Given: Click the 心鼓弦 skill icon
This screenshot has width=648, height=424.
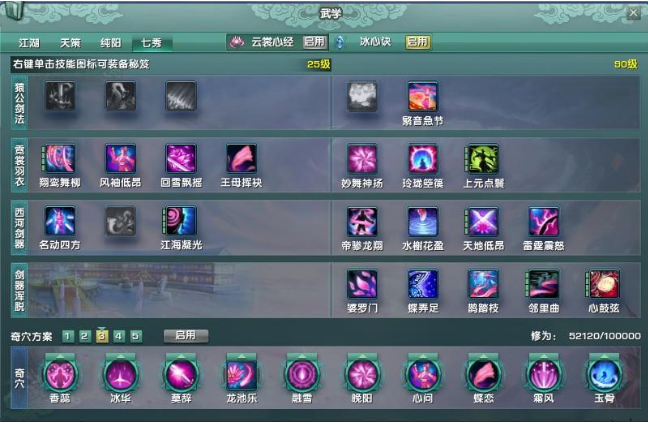Looking at the screenshot, I should click(603, 284).
